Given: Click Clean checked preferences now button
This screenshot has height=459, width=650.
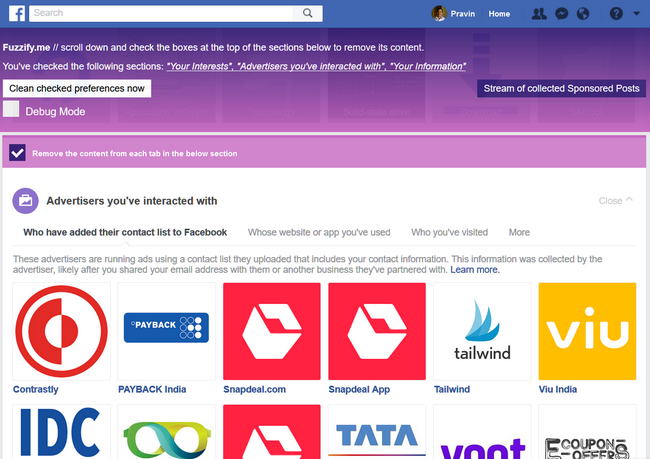Looking at the screenshot, I should point(77,88).
